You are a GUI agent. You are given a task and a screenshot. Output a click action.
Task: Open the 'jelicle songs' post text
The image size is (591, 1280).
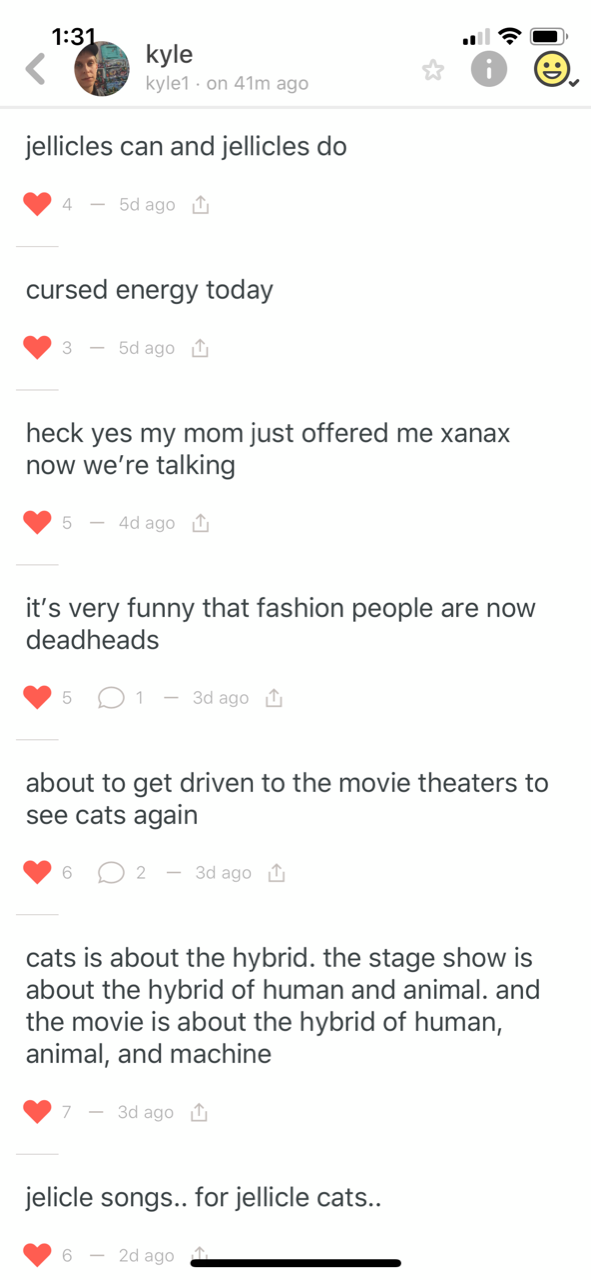(x=204, y=1196)
